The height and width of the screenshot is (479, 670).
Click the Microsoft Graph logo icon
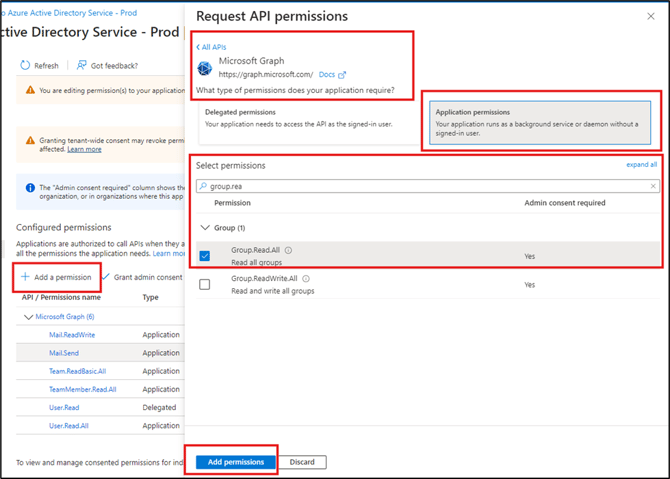tap(205, 68)
